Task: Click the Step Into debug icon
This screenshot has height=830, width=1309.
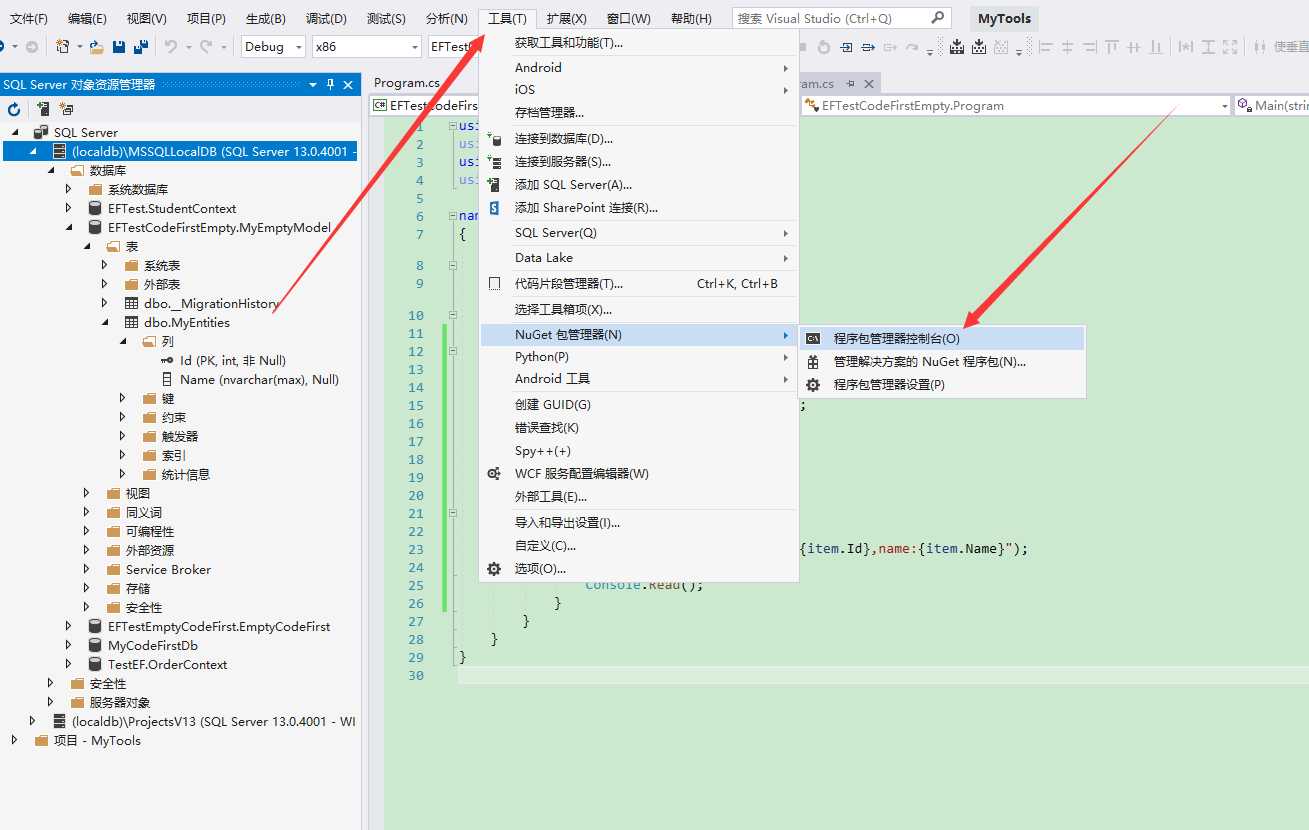Action: pos(846,47)
